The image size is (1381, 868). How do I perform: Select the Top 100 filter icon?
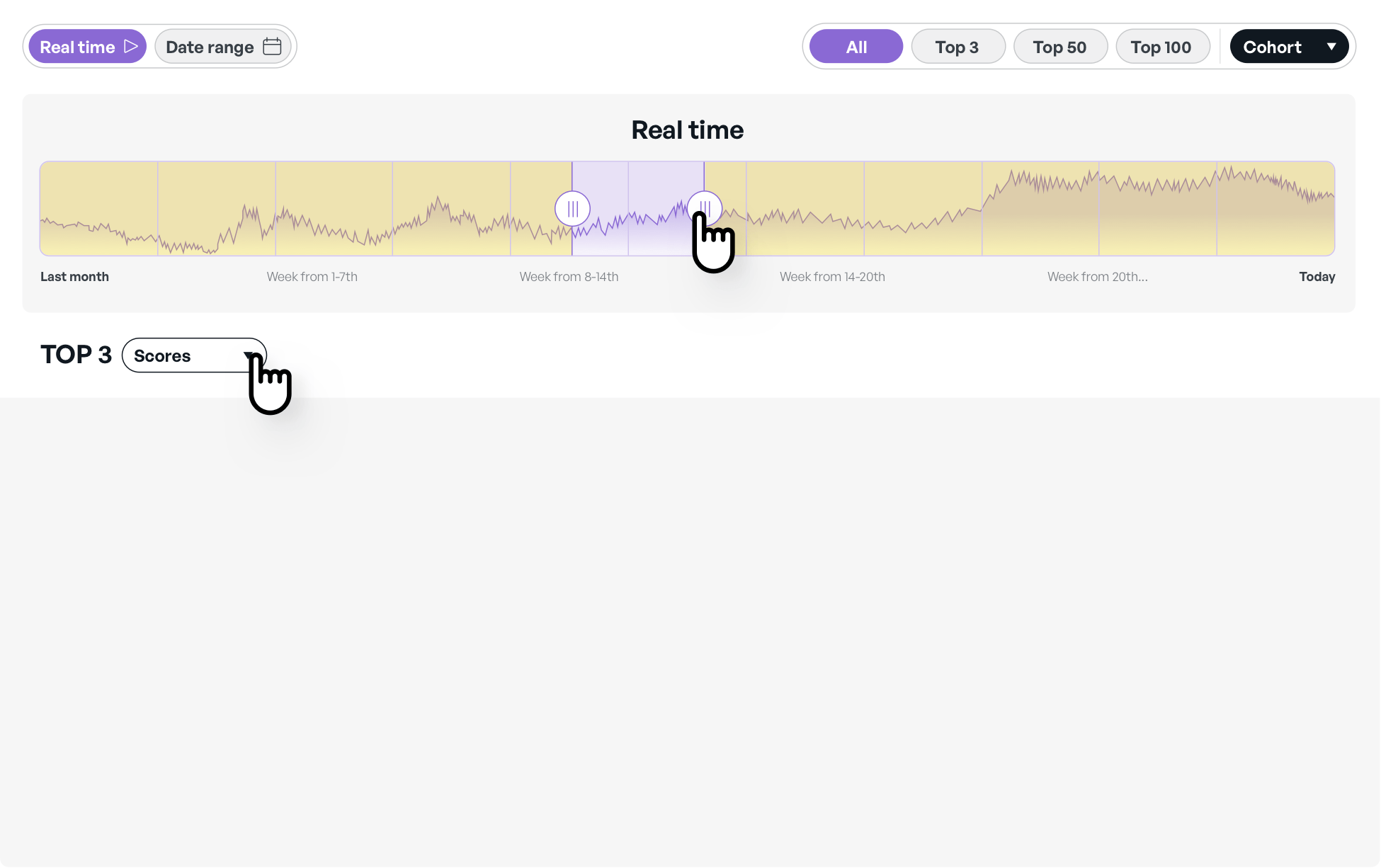(1160, 46)
